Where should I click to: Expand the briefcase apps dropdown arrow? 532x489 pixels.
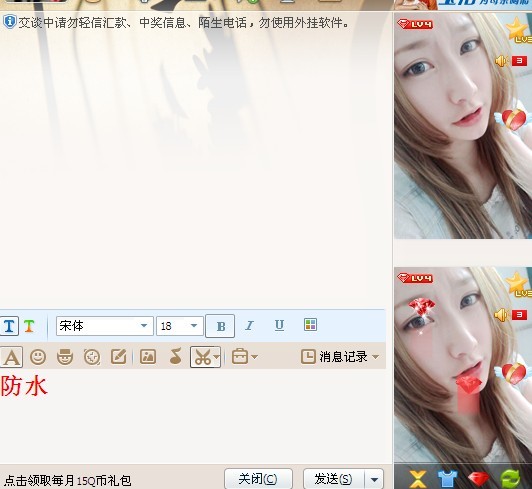(x=255, y=357)
